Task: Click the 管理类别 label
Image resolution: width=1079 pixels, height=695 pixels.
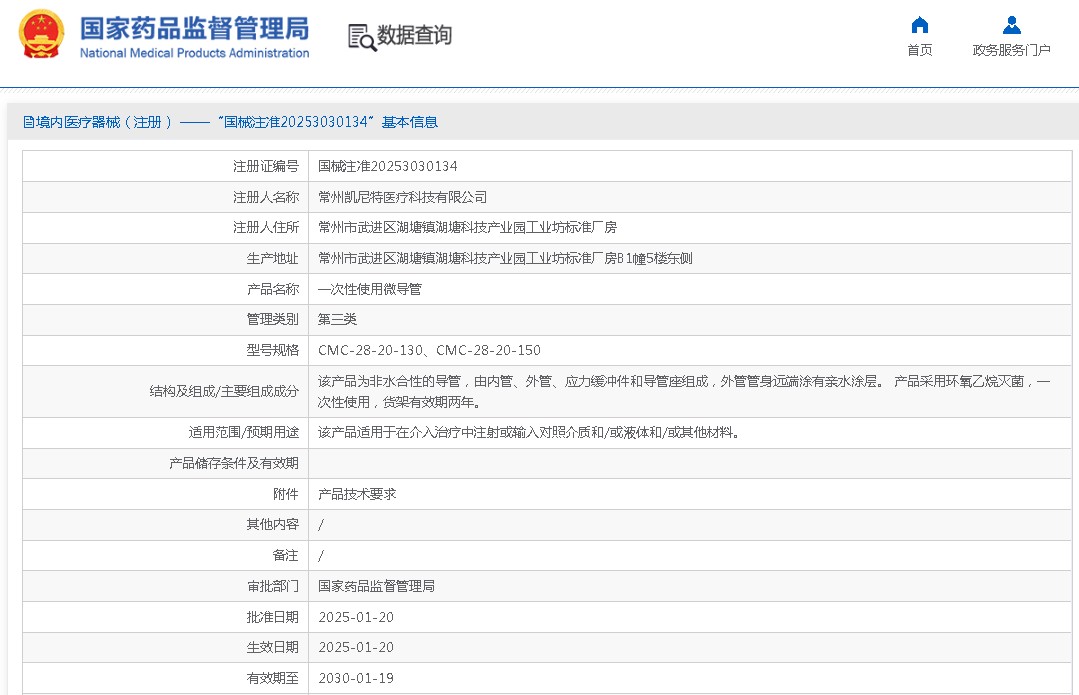Action: pyautogui.click(x=273, y=319)
